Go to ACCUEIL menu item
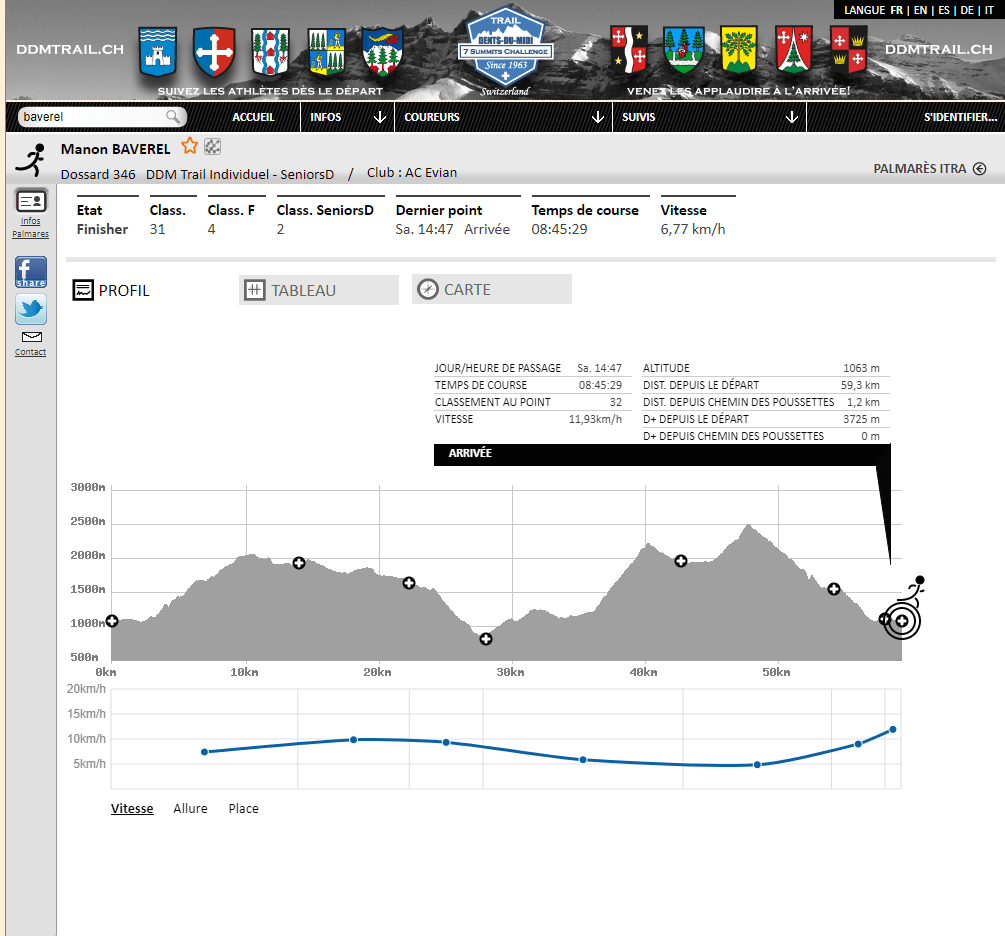 point(253,117)
